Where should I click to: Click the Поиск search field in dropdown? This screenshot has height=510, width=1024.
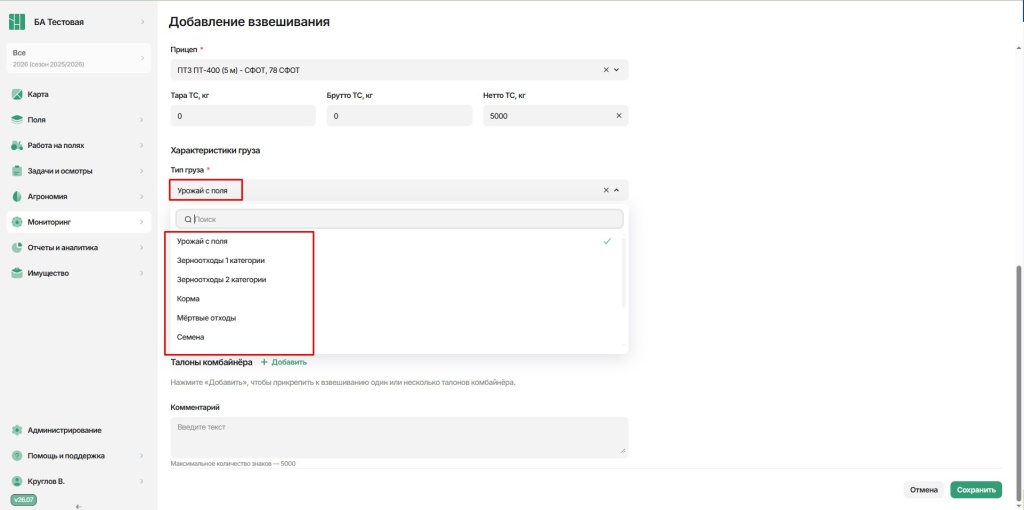(399, 219)
